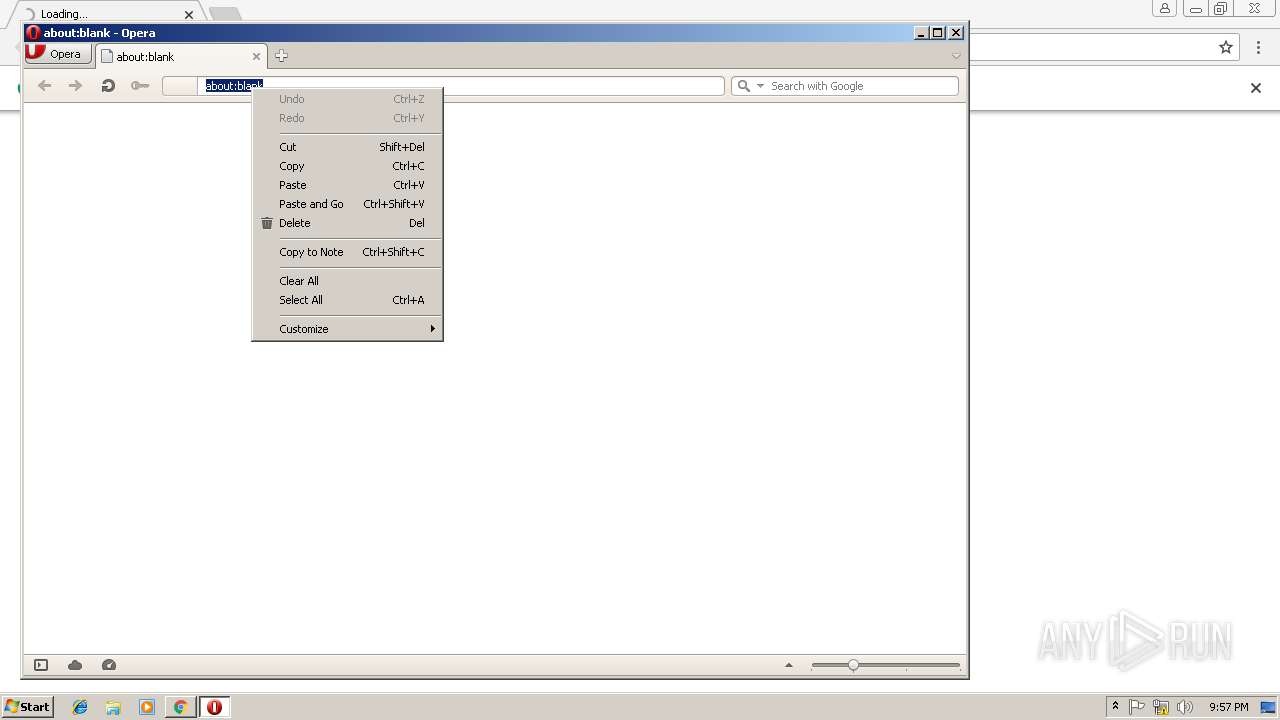This screenshot has width=1280, height=720.
Task: Click the Opera back navigation arrow
Action: pyautogui.click(x=44, y=86)
